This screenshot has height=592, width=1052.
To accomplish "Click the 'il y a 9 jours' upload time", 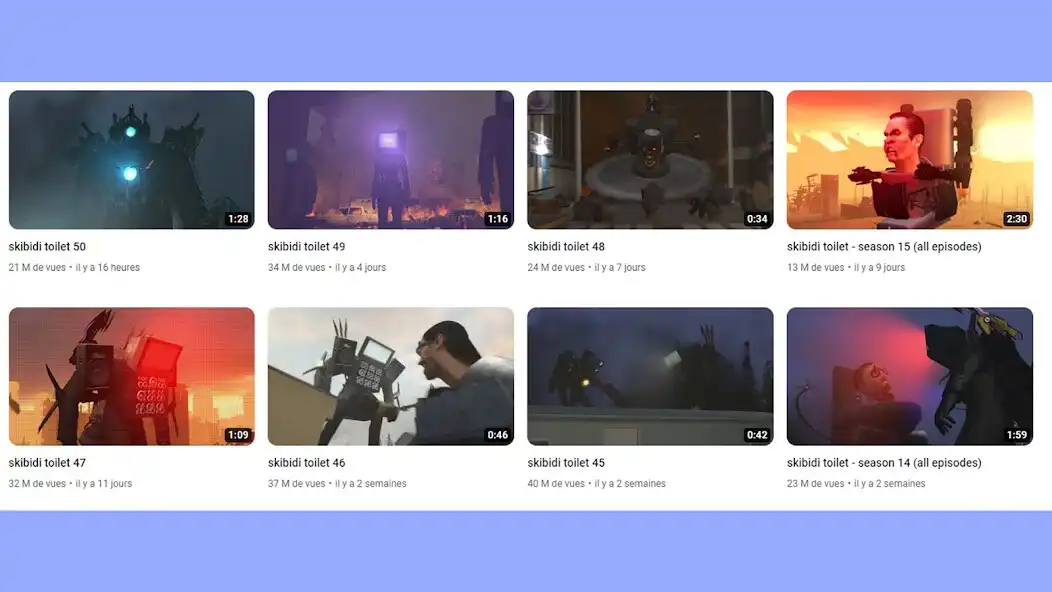I will (880, 267).
